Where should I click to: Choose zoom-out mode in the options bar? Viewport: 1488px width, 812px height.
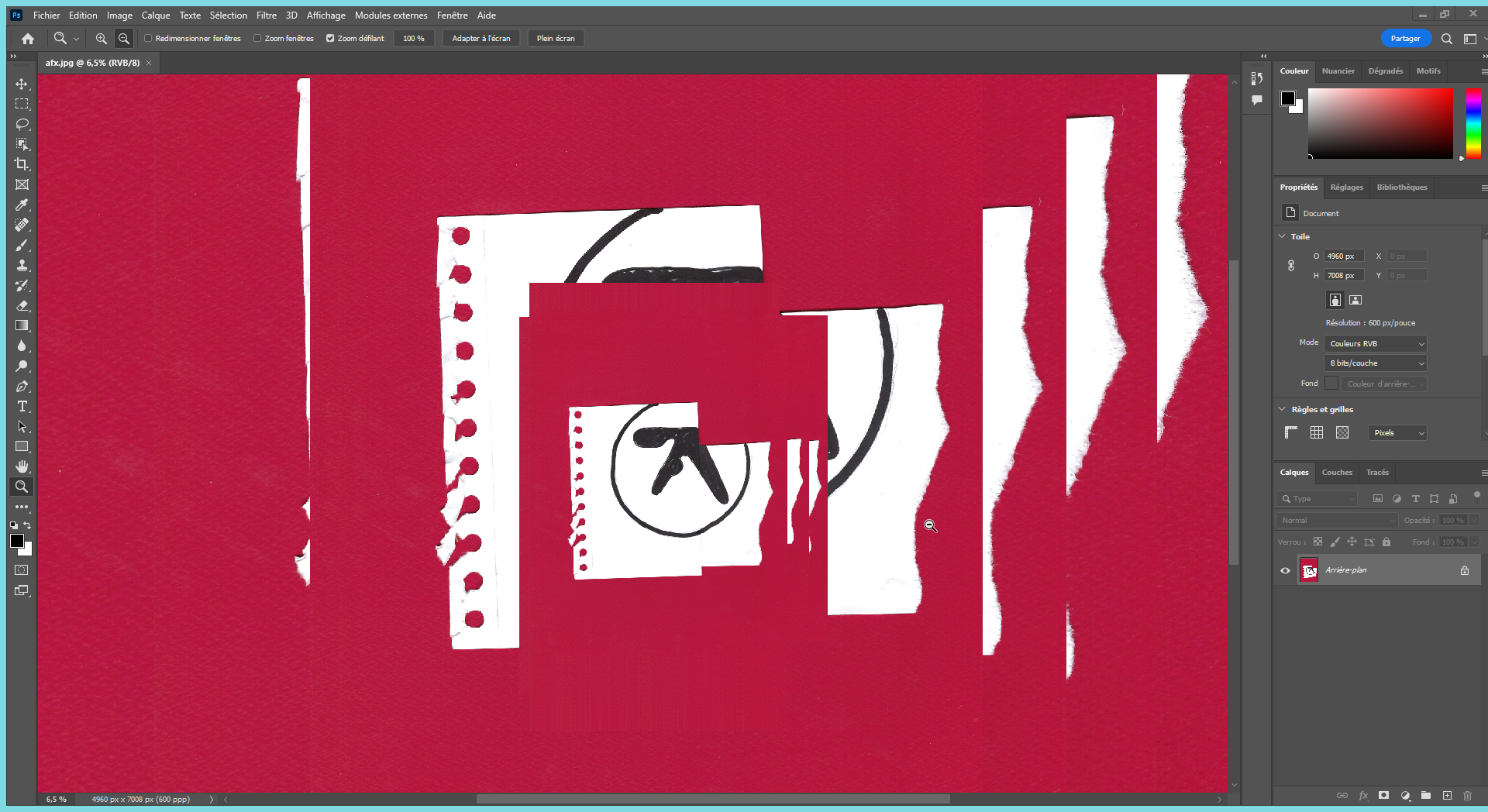pyautogui.click(x=123, y=39)
